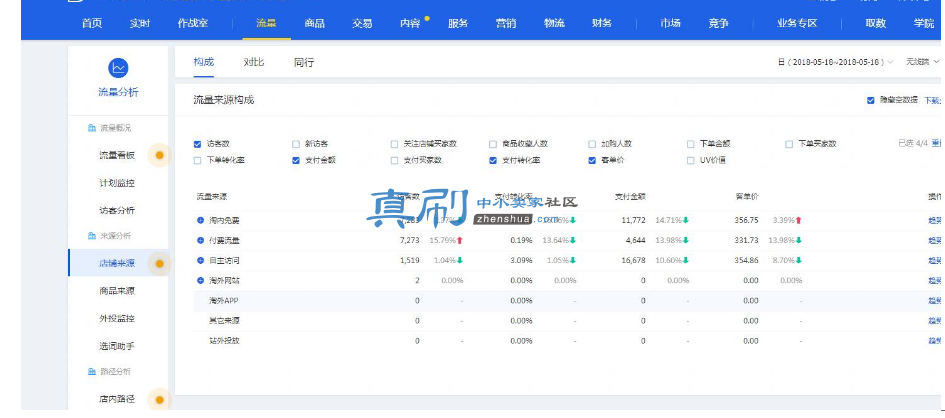The image size is (945, 418).
Task: Switch to the 对比 tab
Action: [254, 62]
